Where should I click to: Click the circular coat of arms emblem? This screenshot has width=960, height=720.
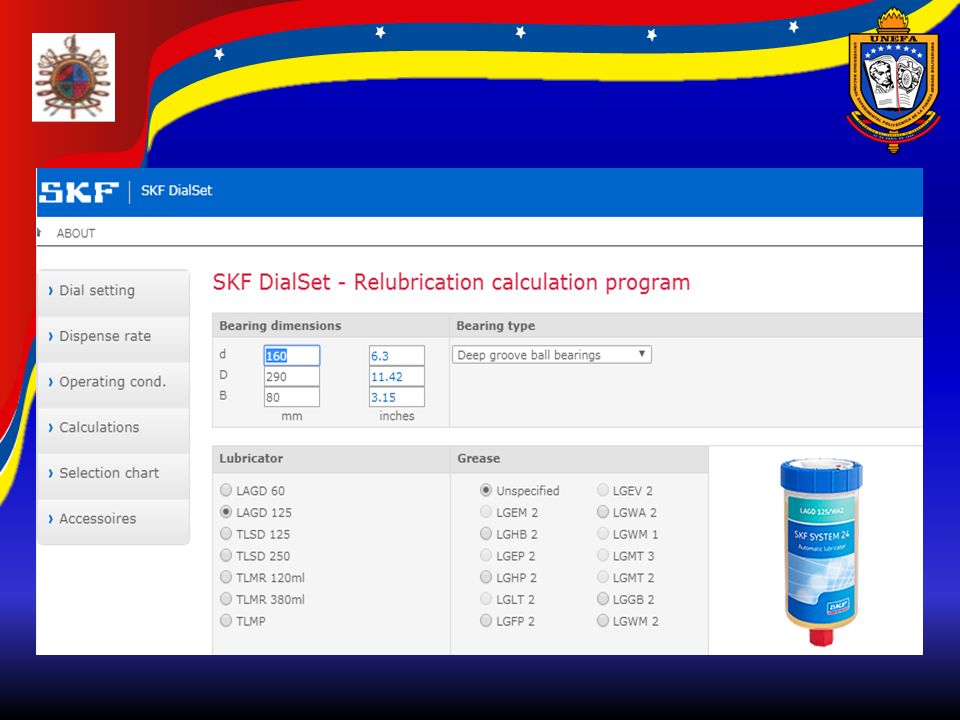(x=73, y=77)
